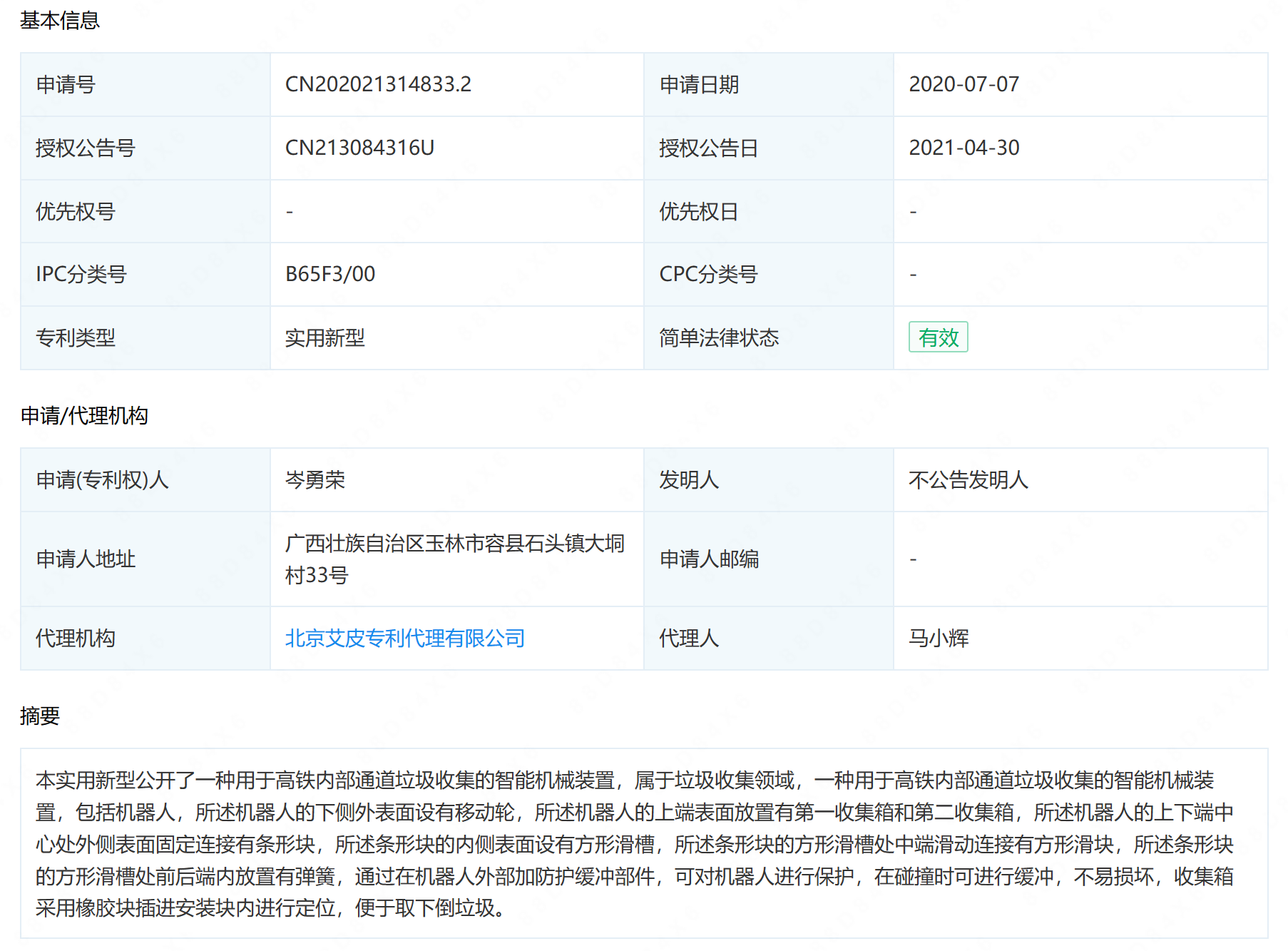The image size is (1288, 951).
Task: Select application number CN202021314833.2
Action: coord(378,84)
